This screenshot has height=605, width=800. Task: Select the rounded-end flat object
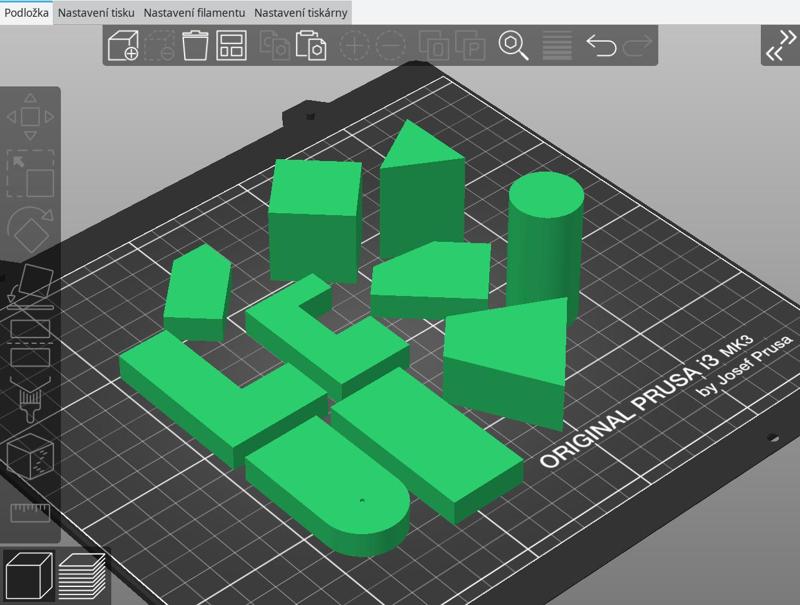click(x=327, y=485)
